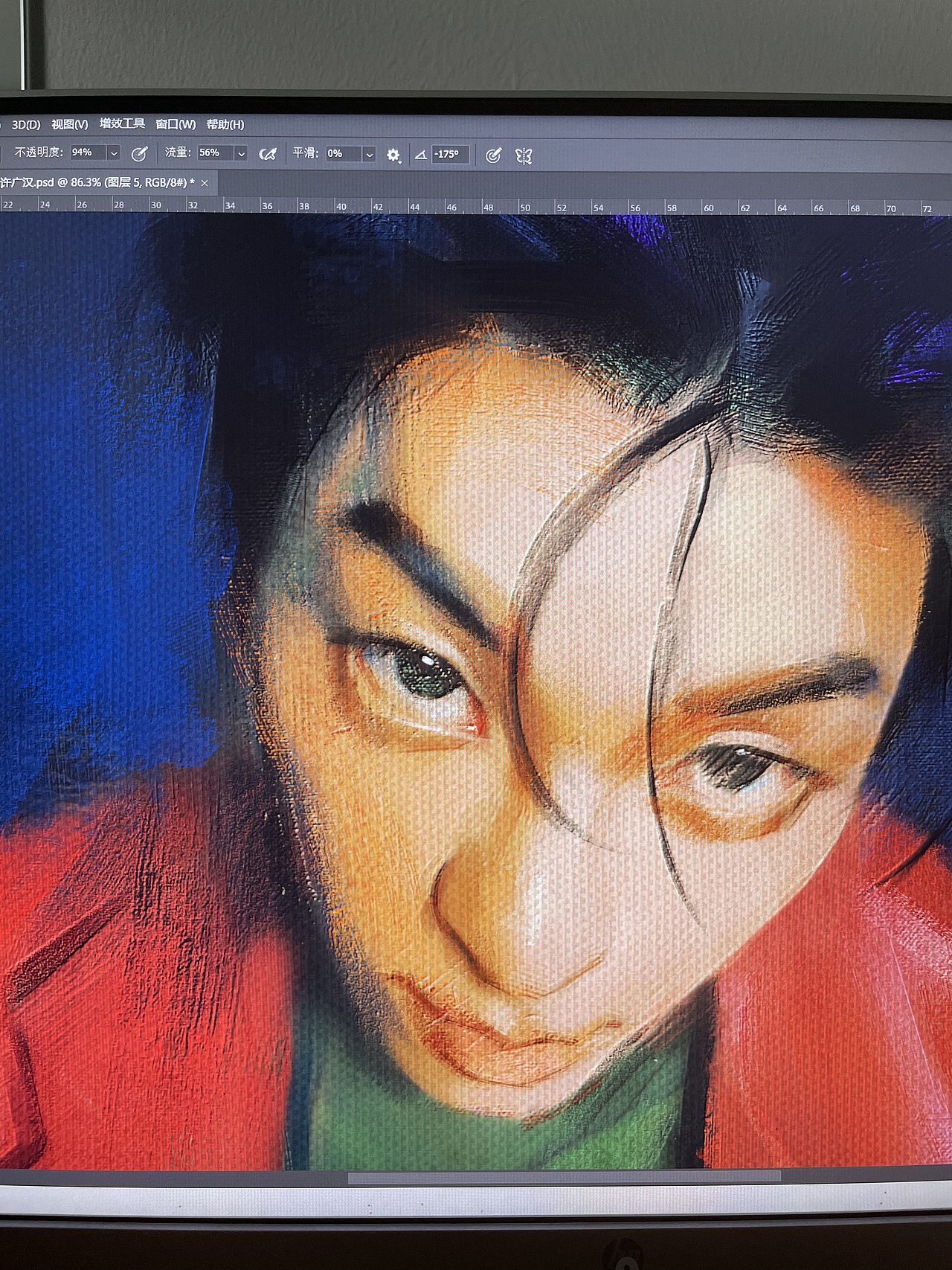Click the 不透明度 value field showing 94%
The image size is (952, 1270).
click(x=88, y=153)
